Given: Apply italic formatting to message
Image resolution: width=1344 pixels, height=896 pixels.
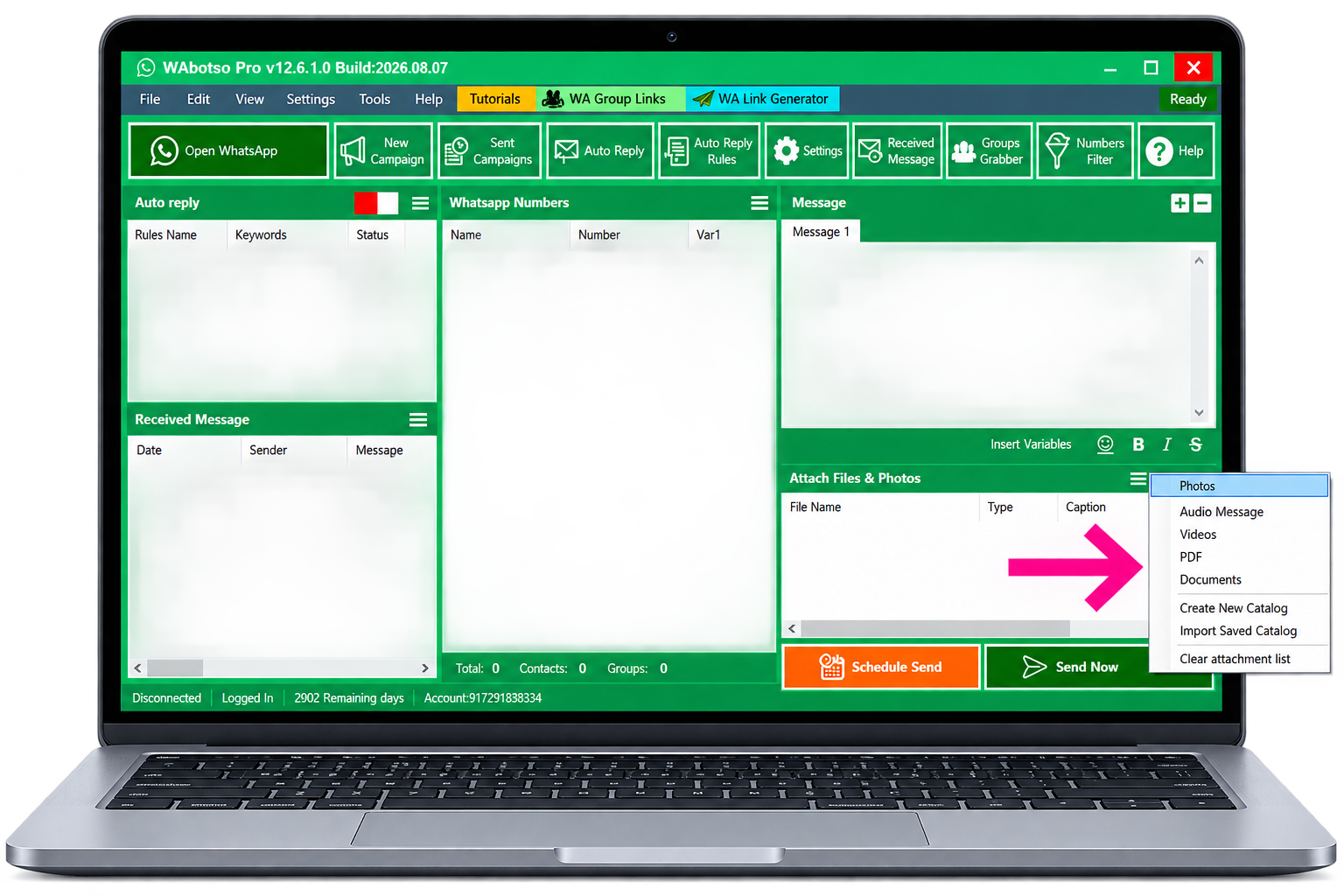Looking at the screenshot, I should [1166, 444].
